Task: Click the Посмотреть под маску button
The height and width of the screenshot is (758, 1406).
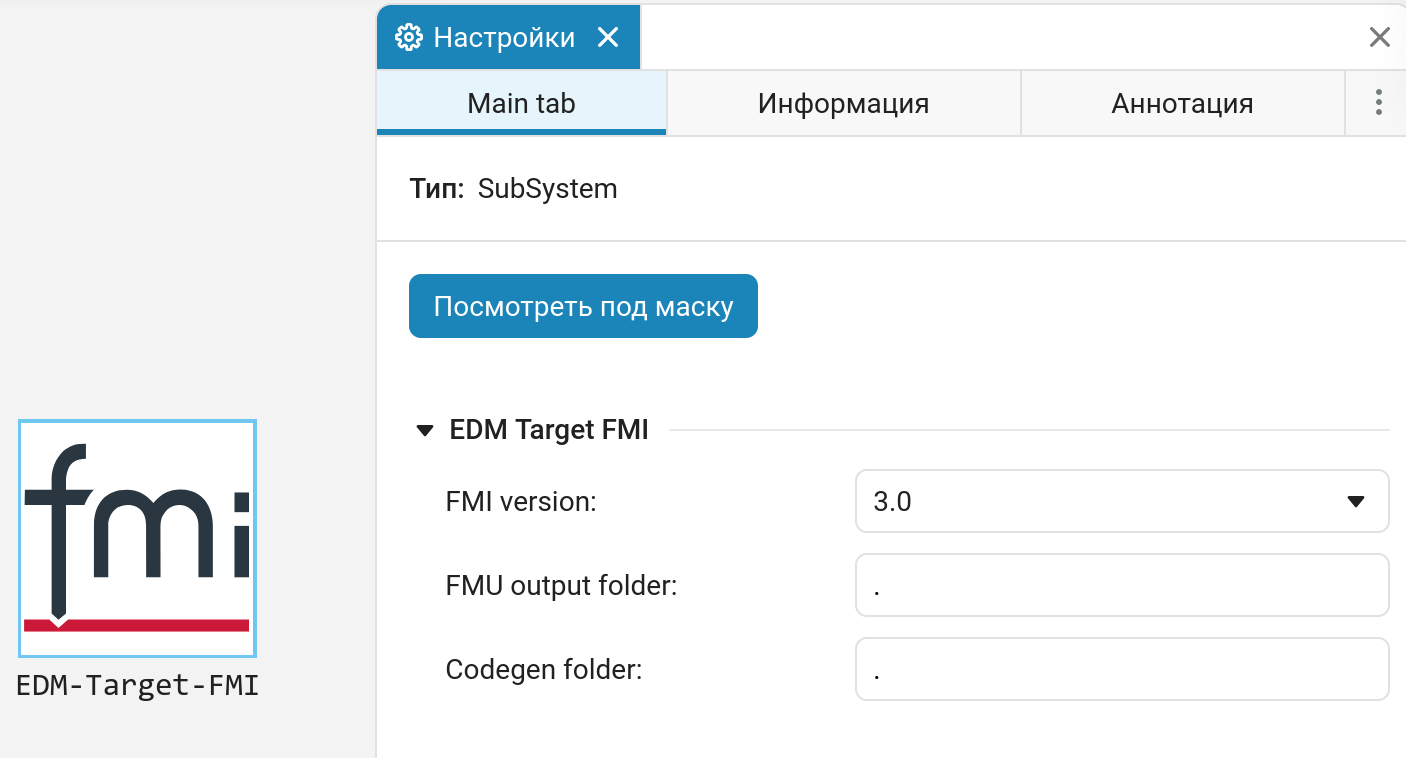Action: tap(583, 306)
